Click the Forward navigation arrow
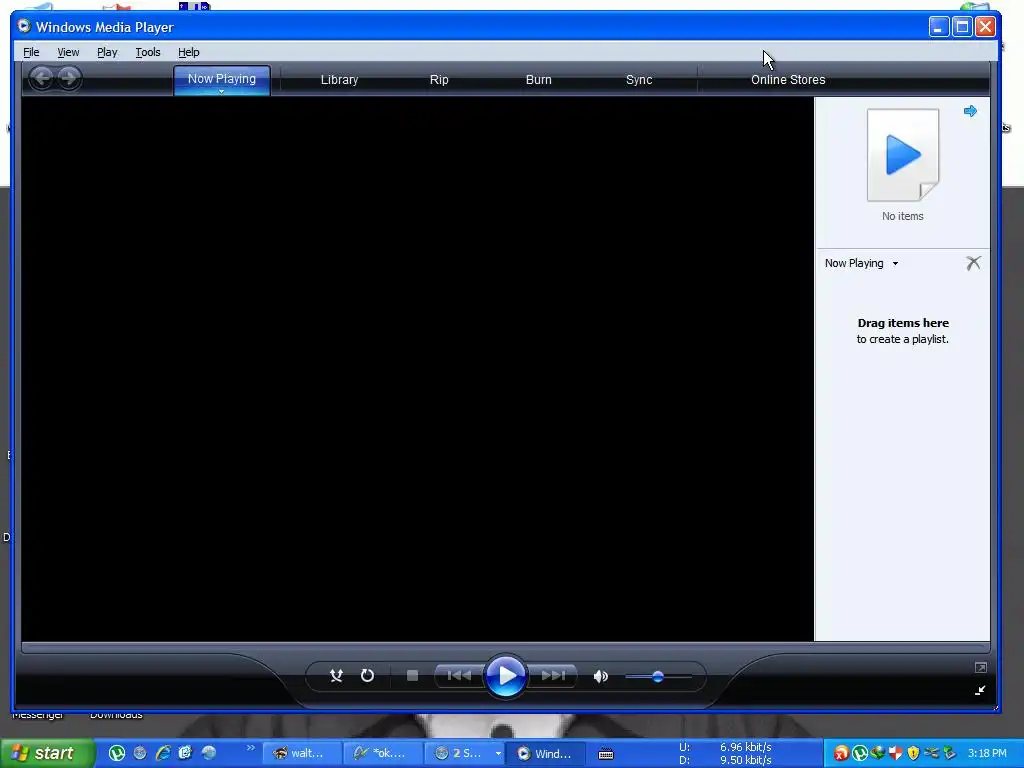 (x=69, y=79)
